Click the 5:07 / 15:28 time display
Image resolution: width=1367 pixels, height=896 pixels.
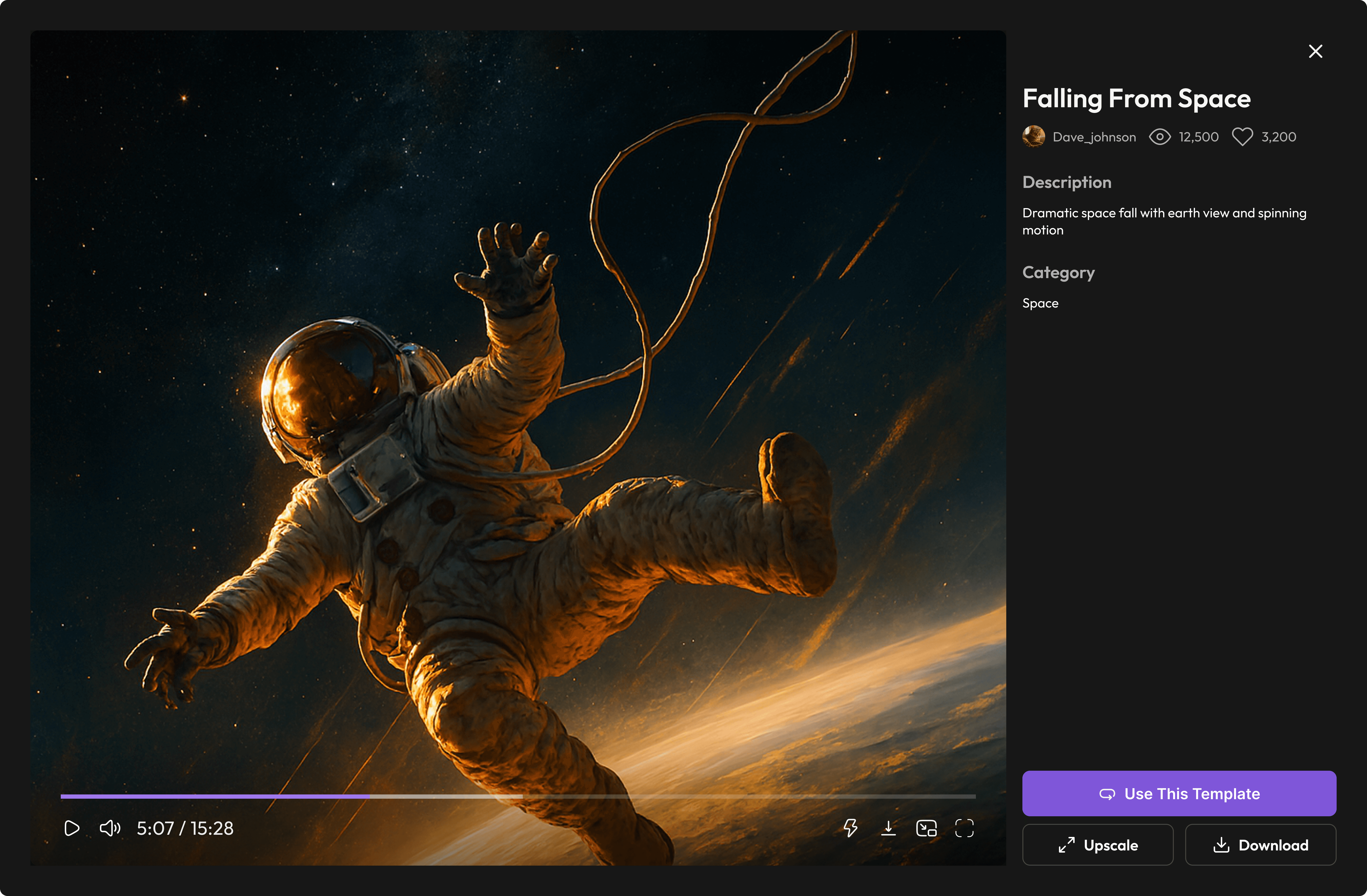coord(185,828)
